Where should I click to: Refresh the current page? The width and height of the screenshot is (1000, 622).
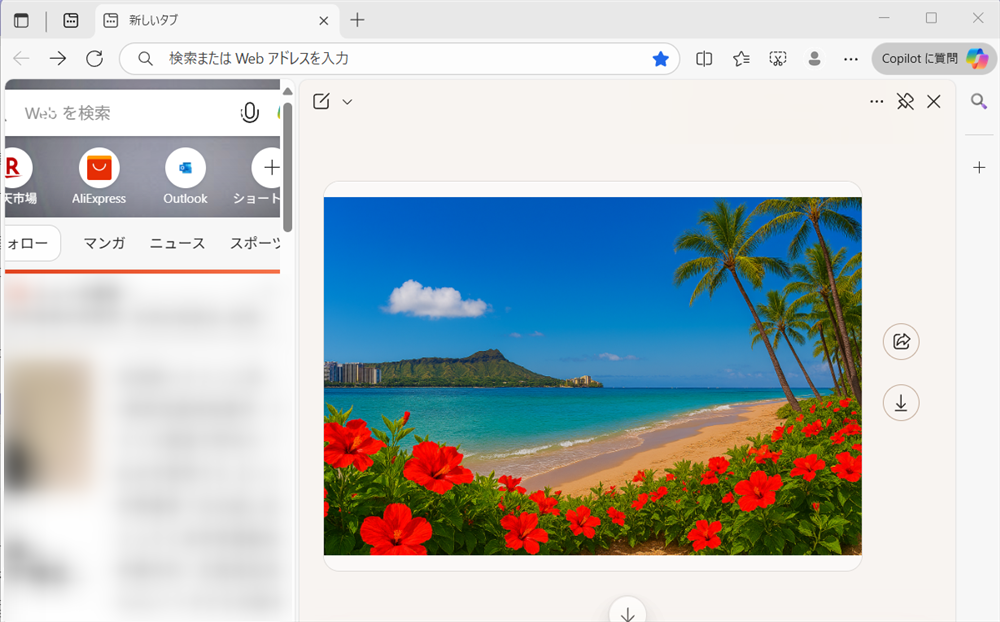coord(94,58)
